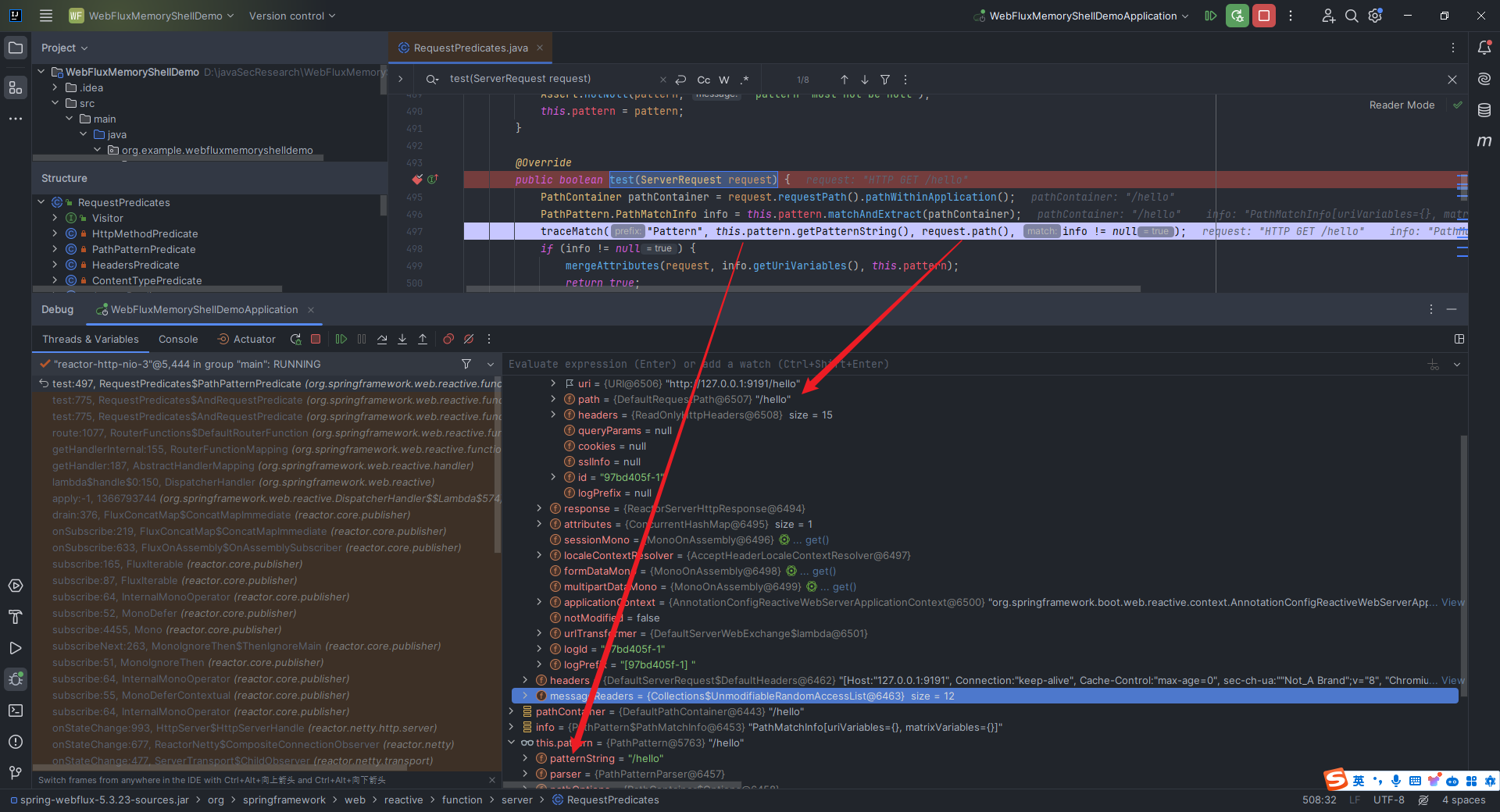The image size is (1500, 812).
Task: Click the Debug (bug) button in toolbar
Action: [x=1237, y=16]
